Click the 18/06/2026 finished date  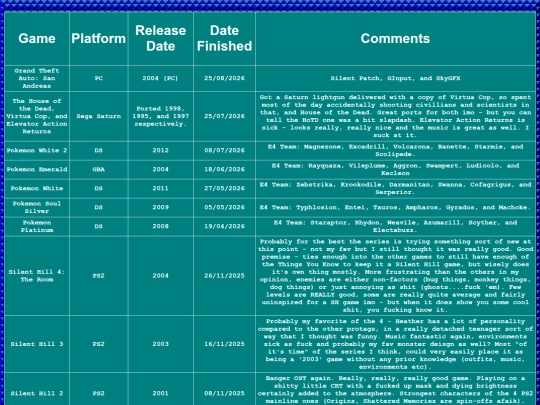click(224, 169)
